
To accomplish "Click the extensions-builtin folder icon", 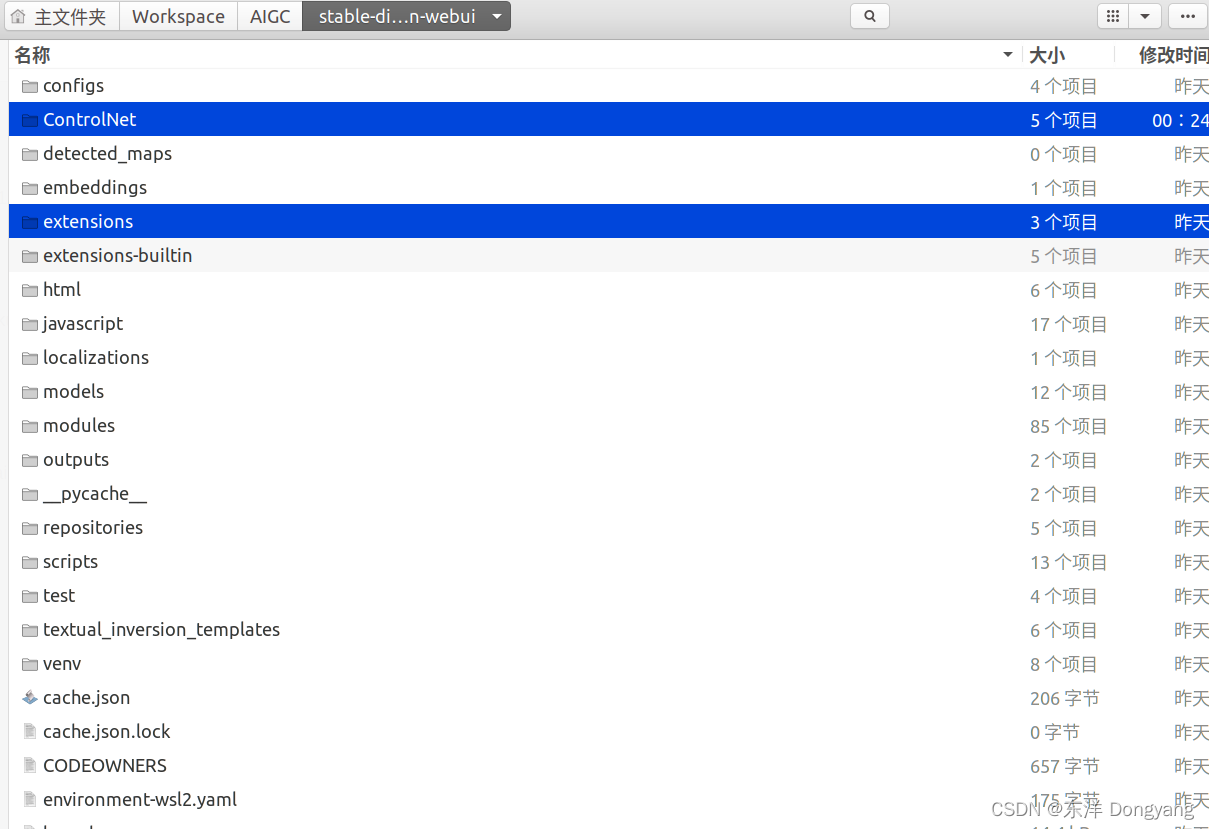I will 30,256.
